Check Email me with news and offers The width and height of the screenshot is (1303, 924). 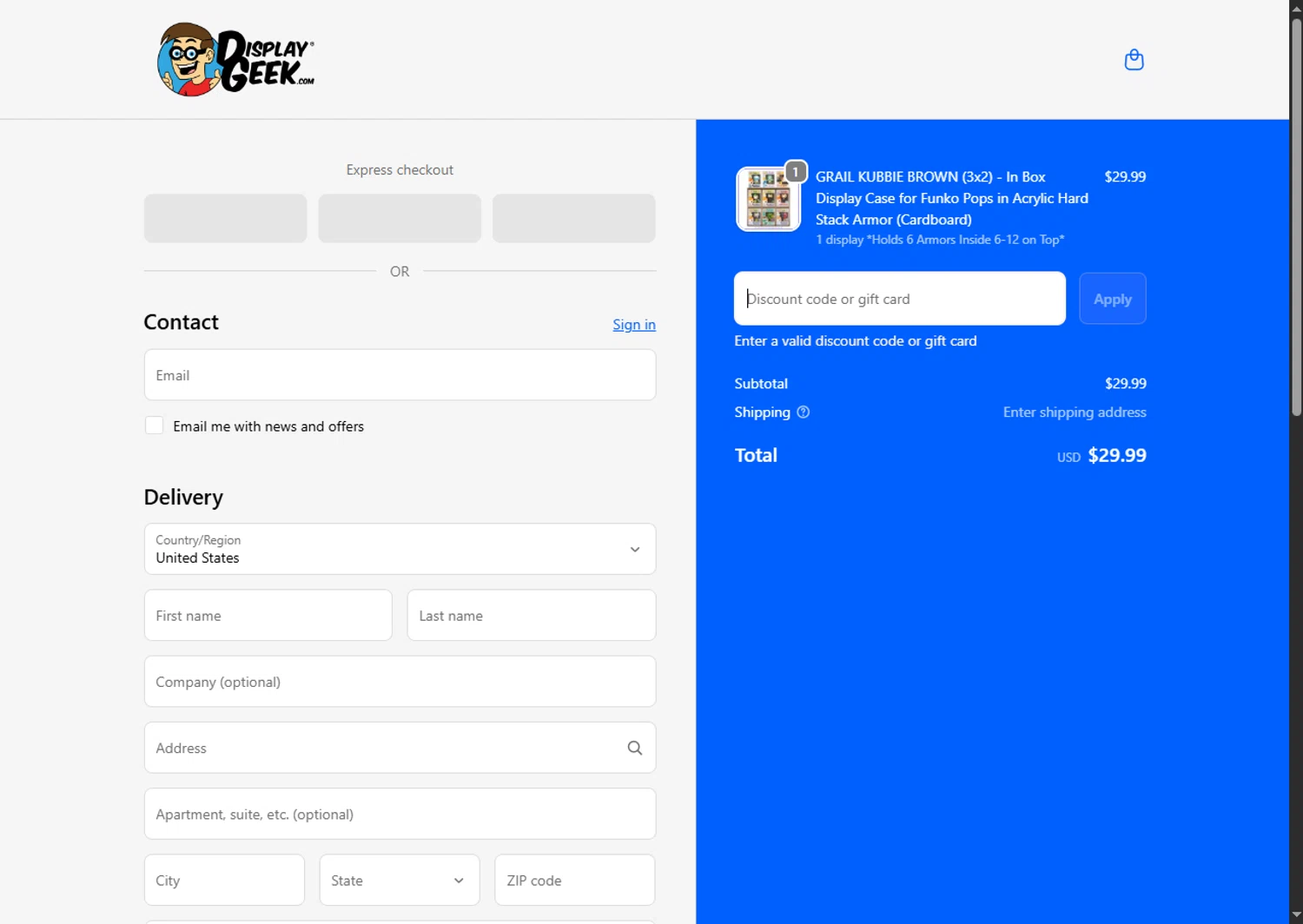coord(154,426)
